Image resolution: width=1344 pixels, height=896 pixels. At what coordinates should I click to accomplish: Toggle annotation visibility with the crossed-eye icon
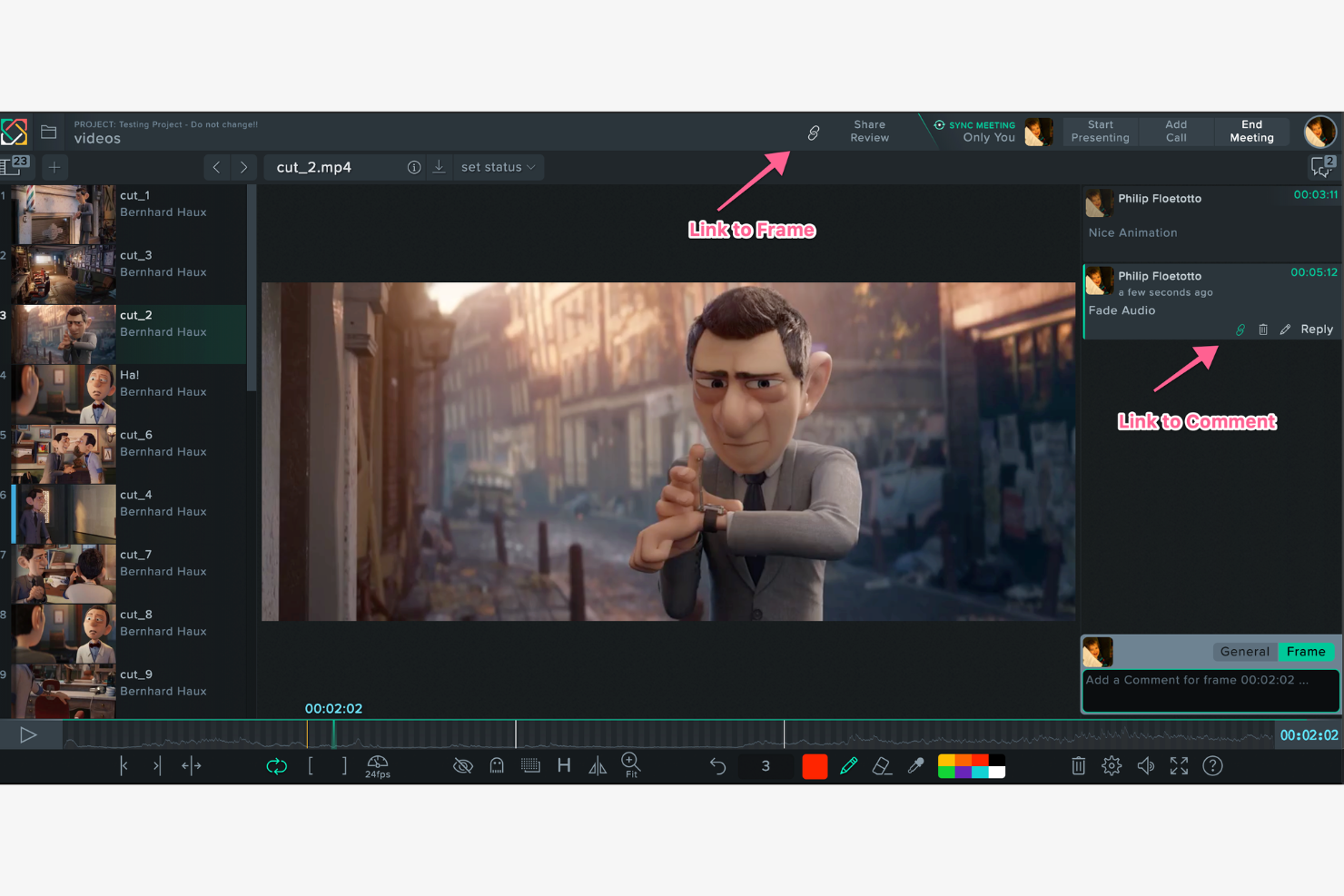point(462,765)
